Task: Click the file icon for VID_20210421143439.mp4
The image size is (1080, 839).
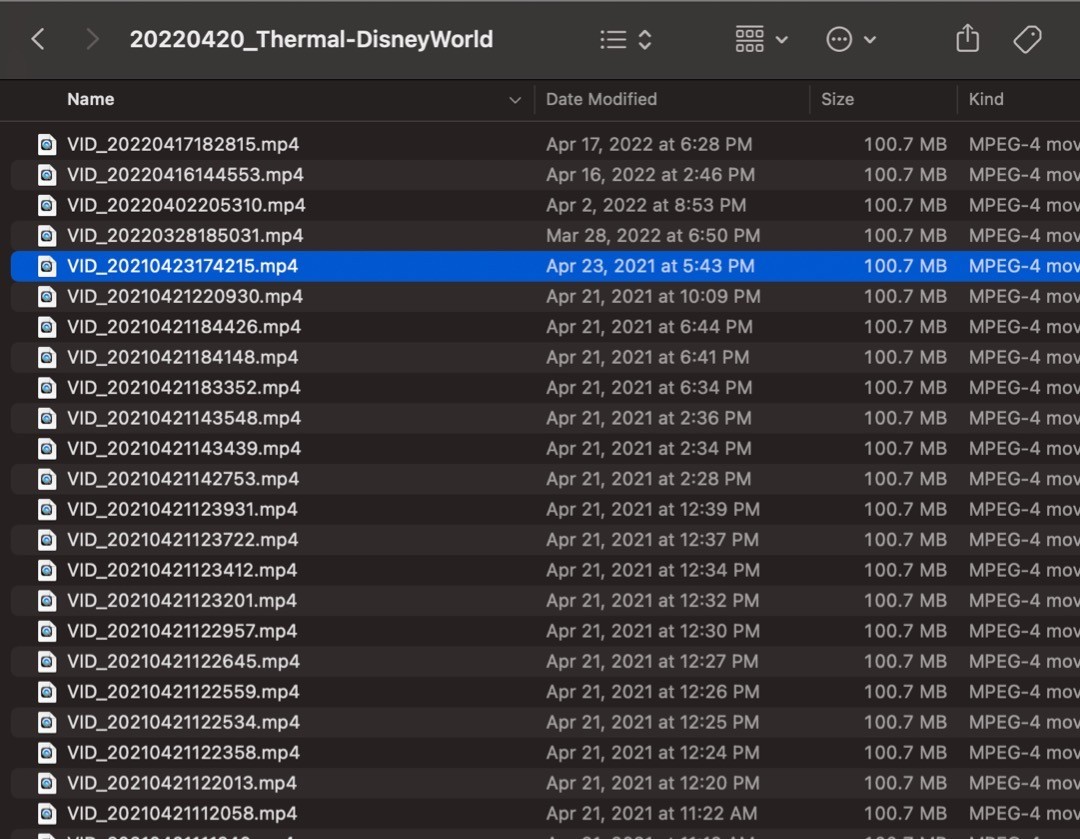Action: 47,448
